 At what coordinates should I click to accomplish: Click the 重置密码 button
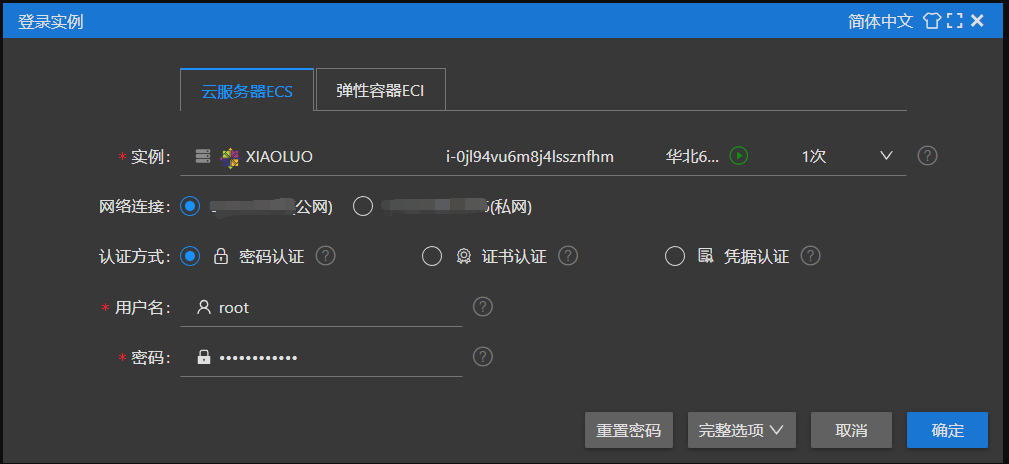(x=629, y=430)
